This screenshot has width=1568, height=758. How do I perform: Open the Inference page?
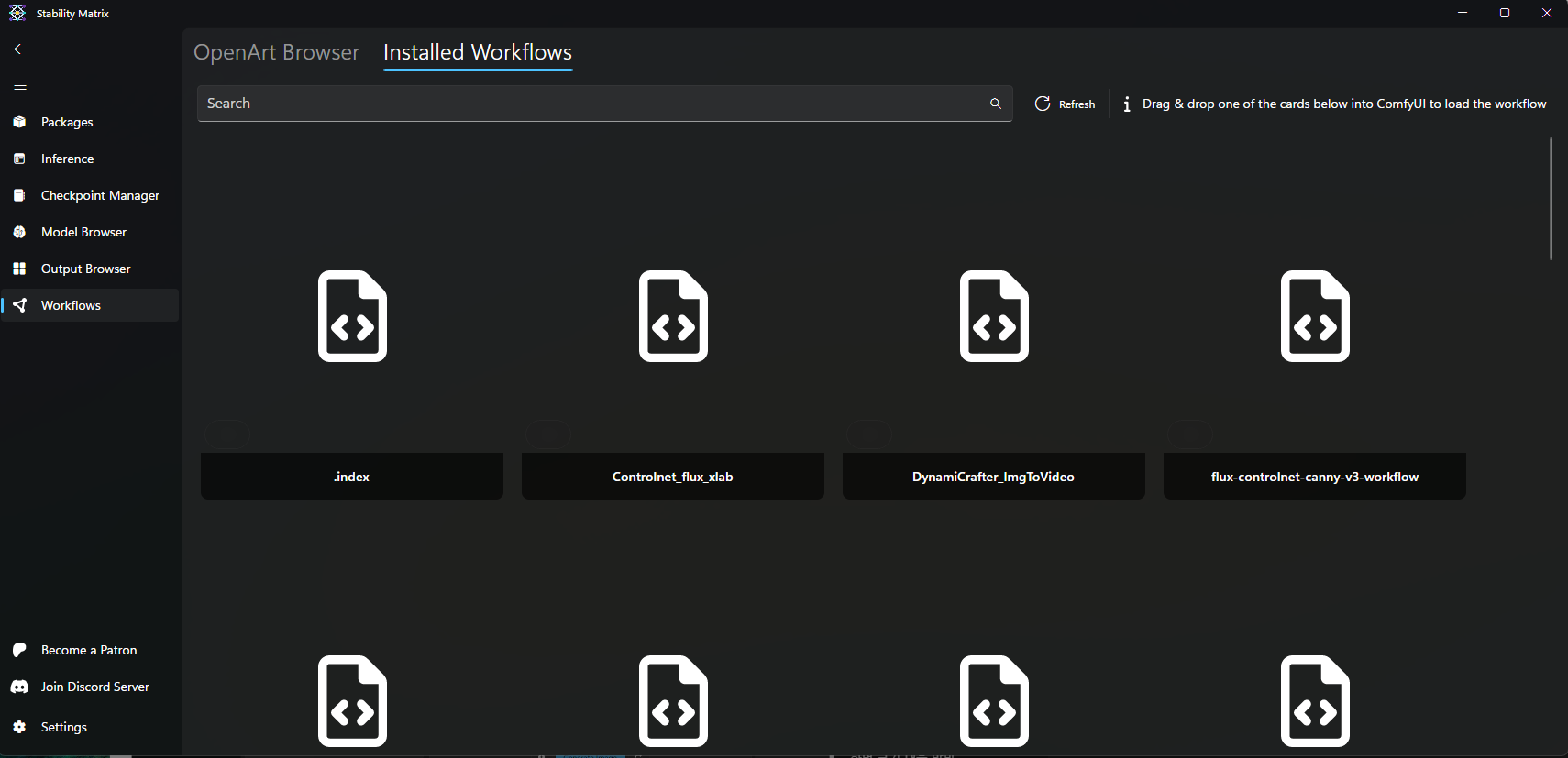tap(90, 159)
